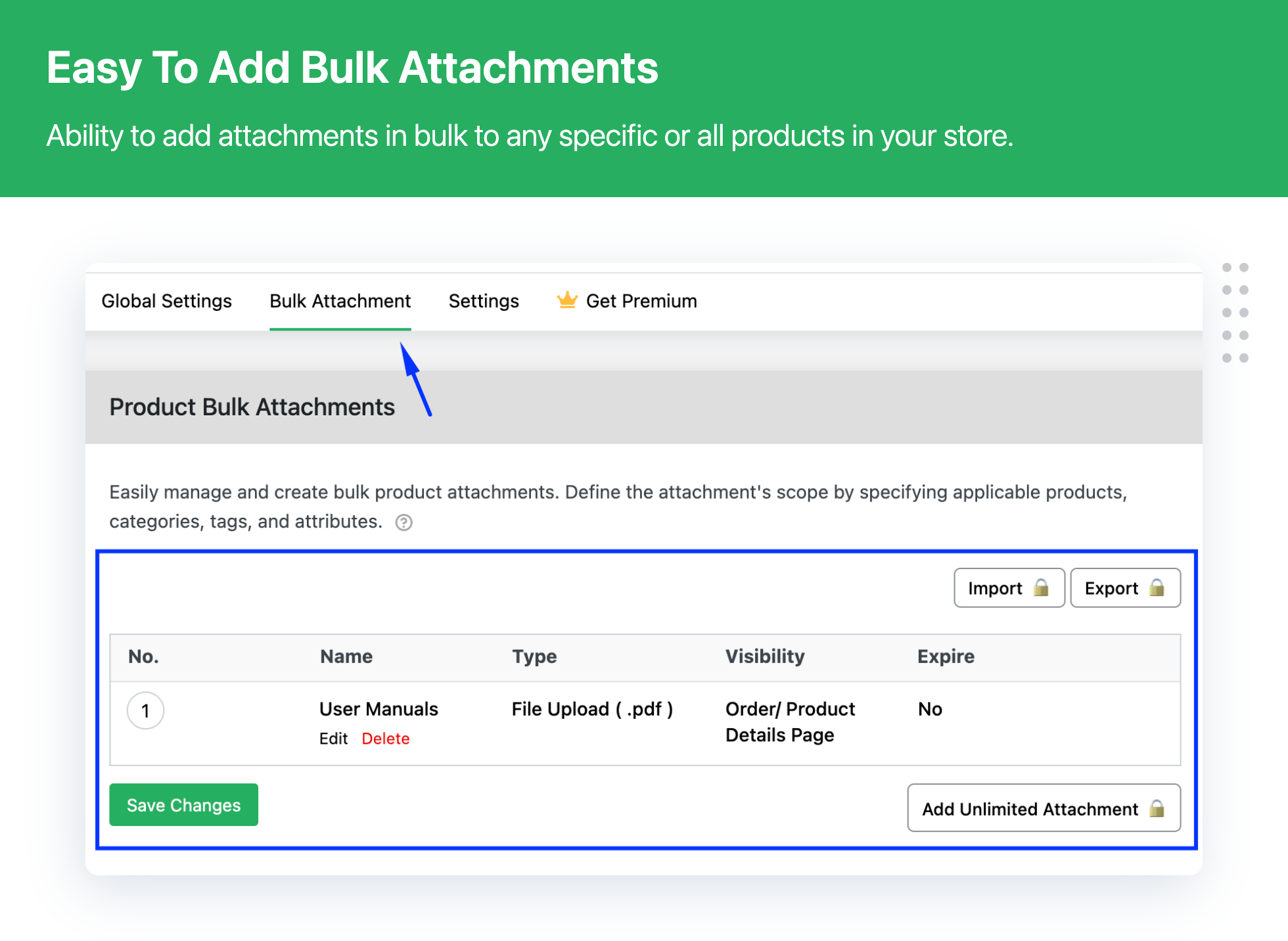Image resolution: width=1288 pixels, height=941 pixels.
Task: Select the row number 1 circle
Action: [x=145, y=710]
